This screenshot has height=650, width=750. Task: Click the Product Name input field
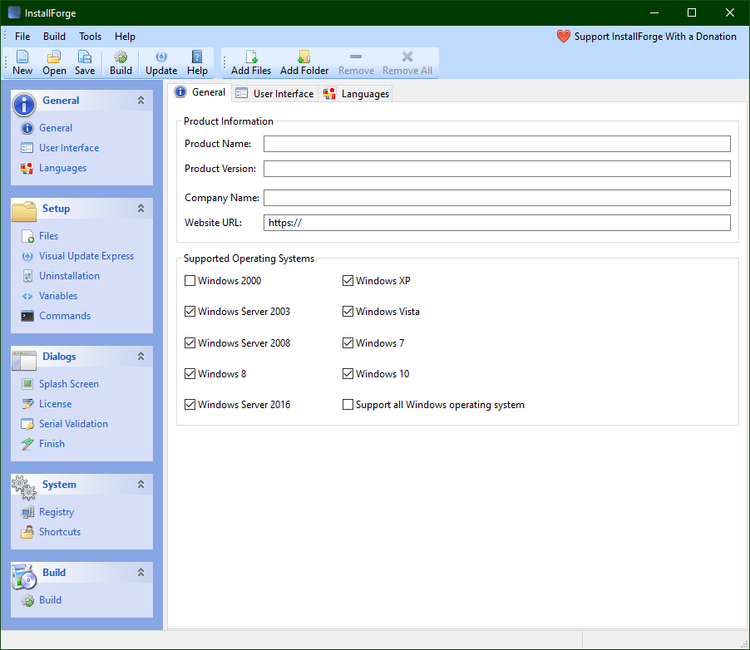tap(497, 144)
